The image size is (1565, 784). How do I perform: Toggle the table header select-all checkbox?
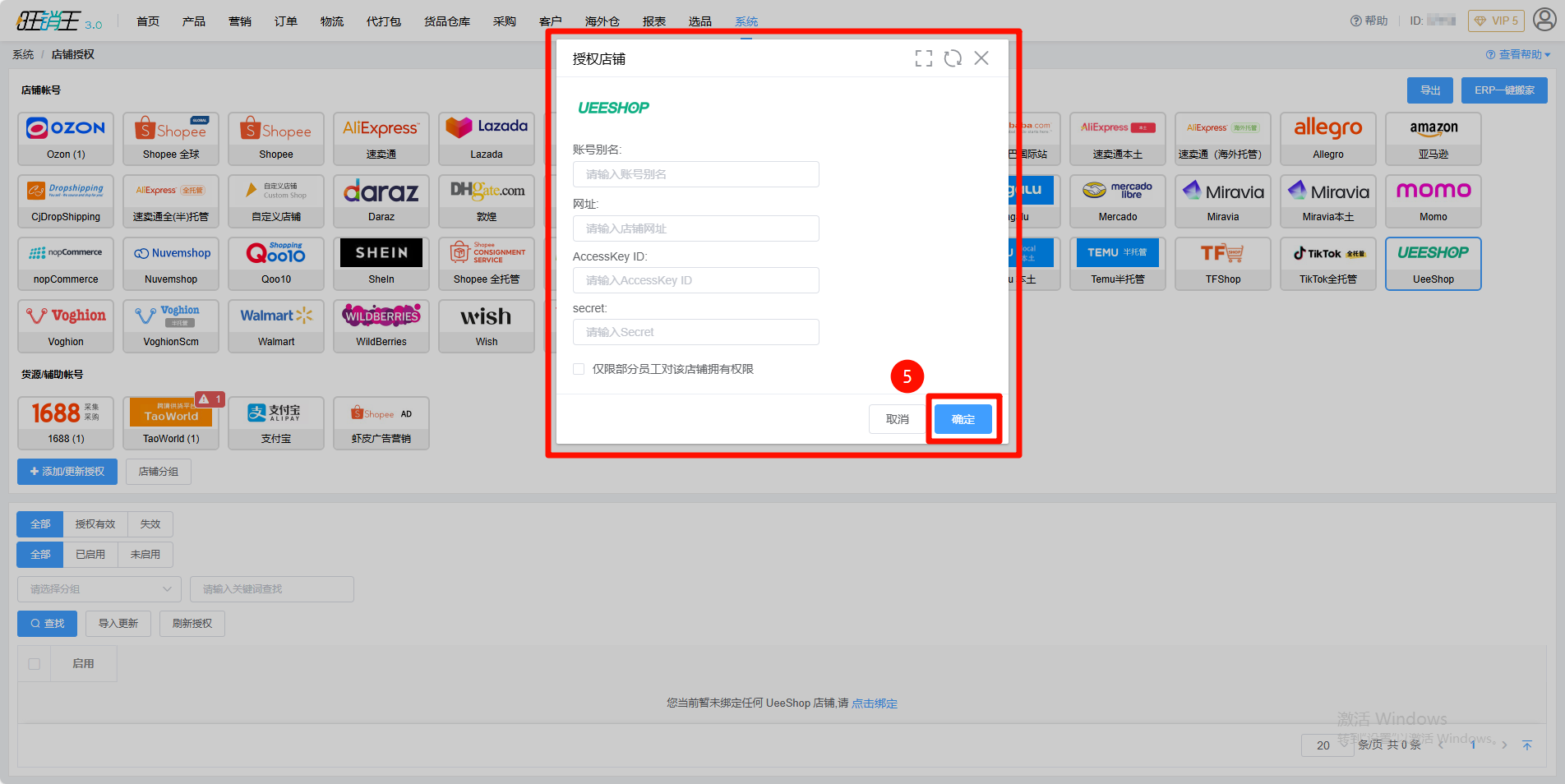click(x=35, y=663)
